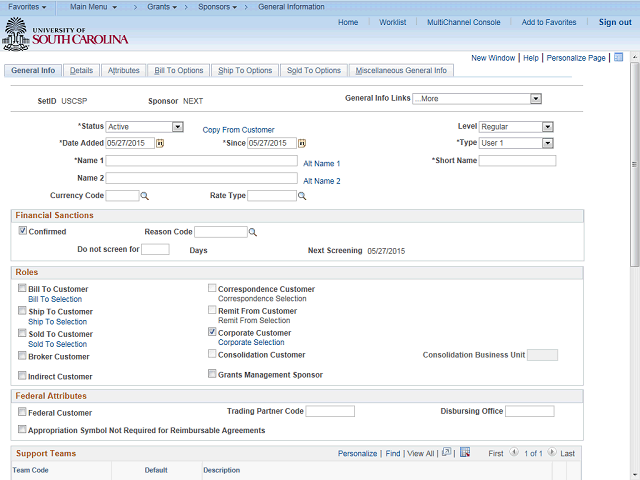Screen dimensions: 640x480
Task: Click the next row arrow in Support Teams
Action: click(x=553, y=453)
